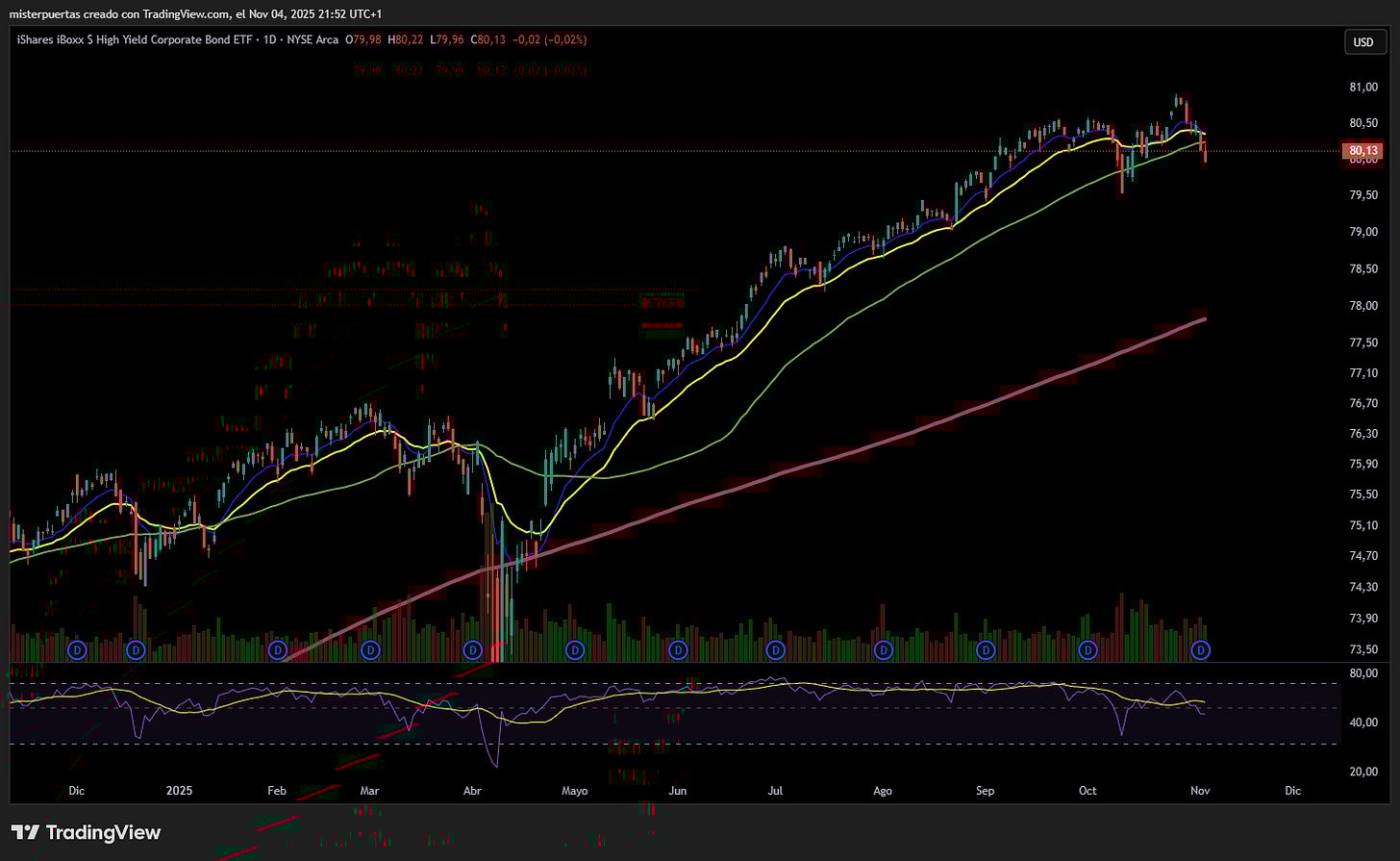Open the dividend D marker above Jul
1400x861 pixels.
(776, 650)
